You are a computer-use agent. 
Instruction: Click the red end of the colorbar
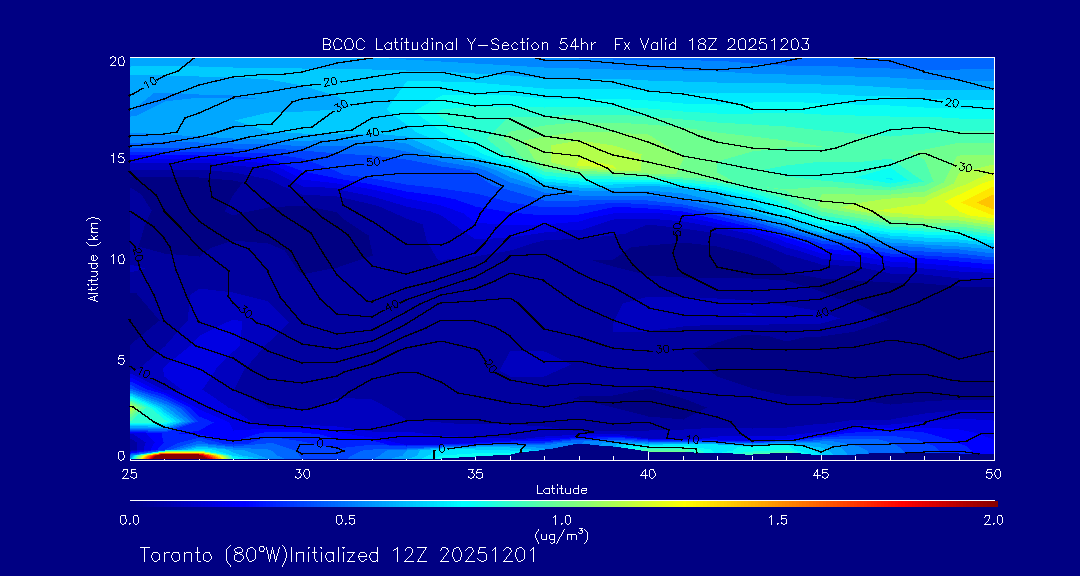tap(985, 502)
